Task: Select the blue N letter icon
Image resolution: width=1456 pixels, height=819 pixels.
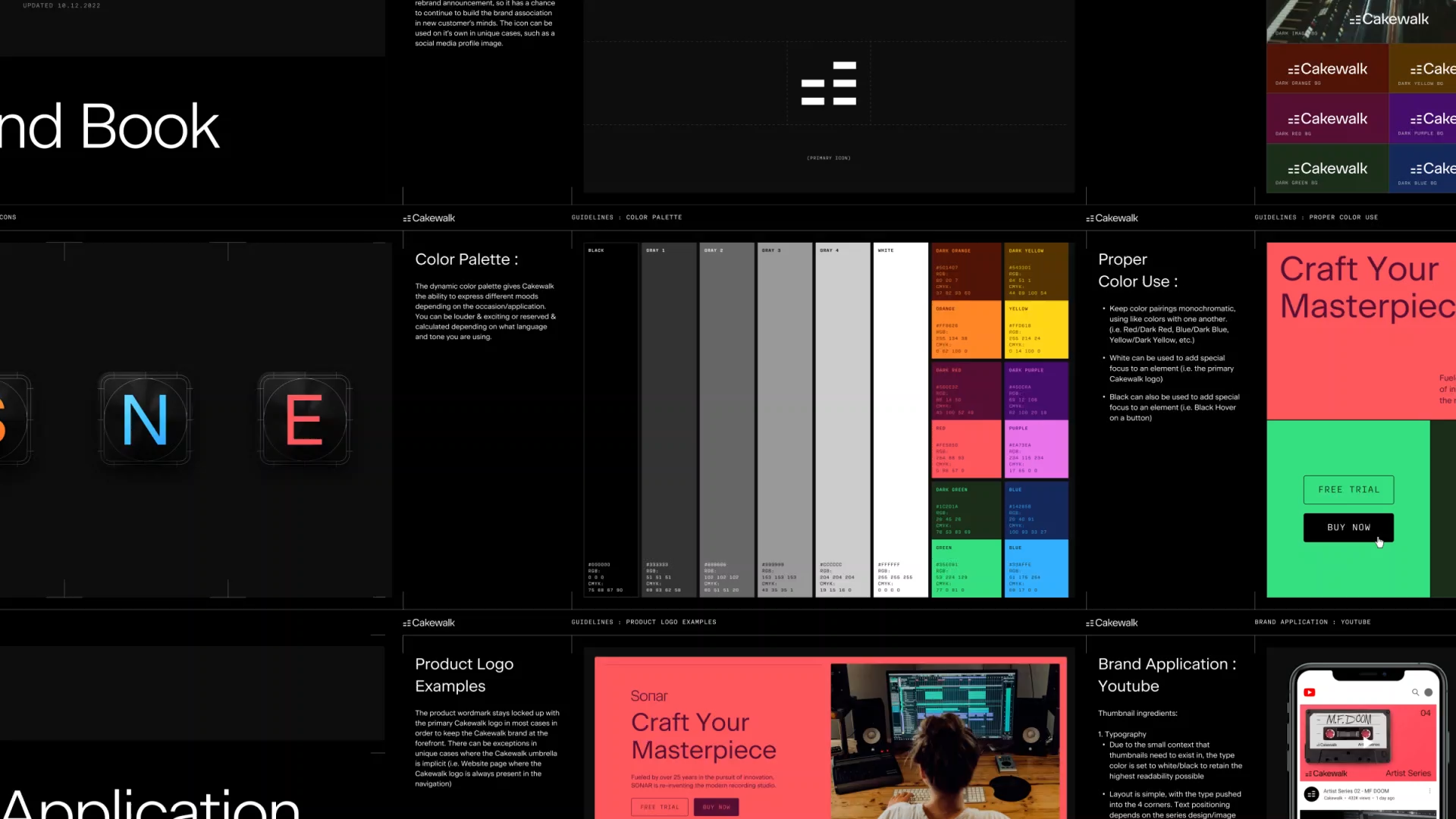Action: [145, 419]
